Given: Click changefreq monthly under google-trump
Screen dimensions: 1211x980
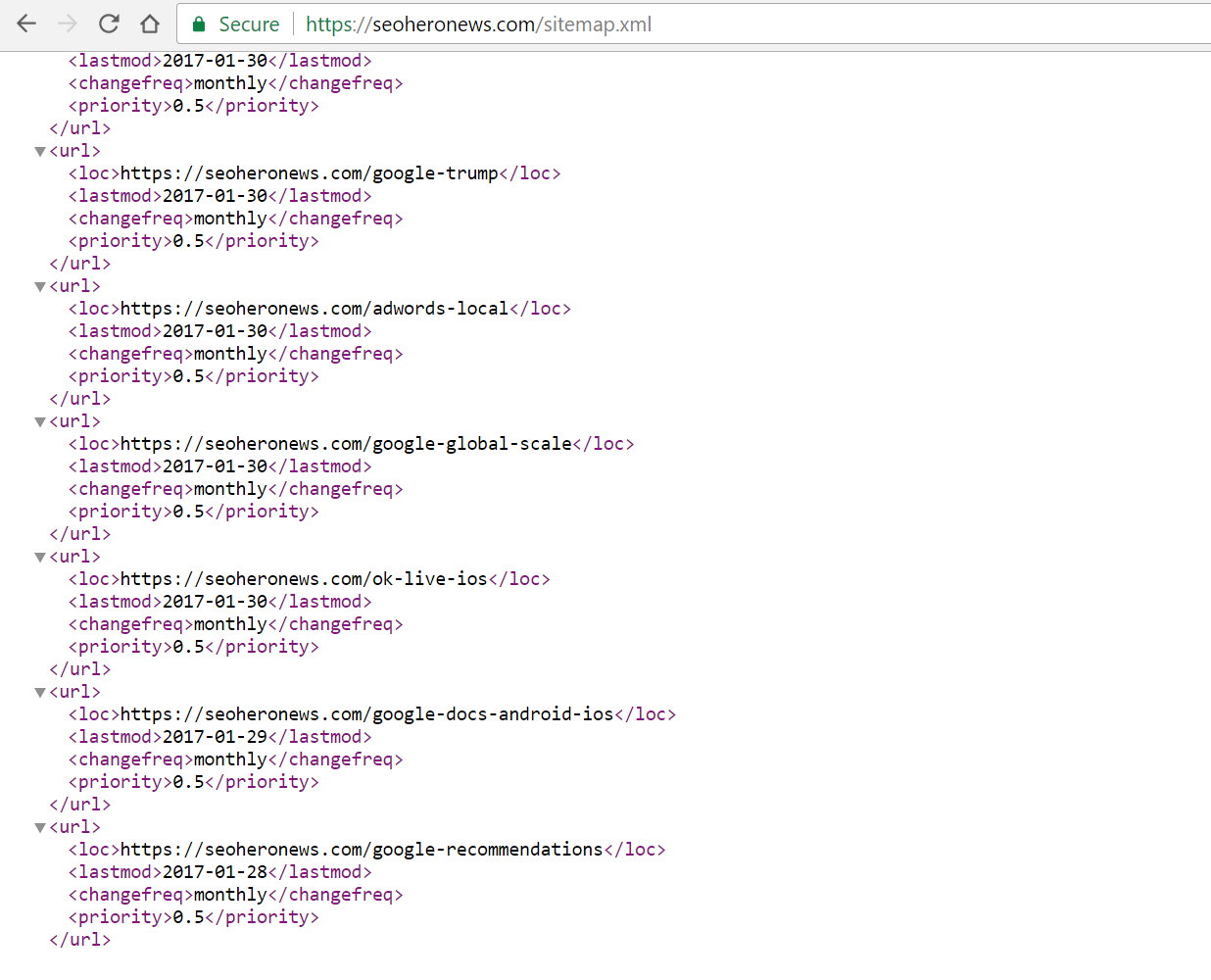Looking at the screenshot, I should [x=230, y=219].
